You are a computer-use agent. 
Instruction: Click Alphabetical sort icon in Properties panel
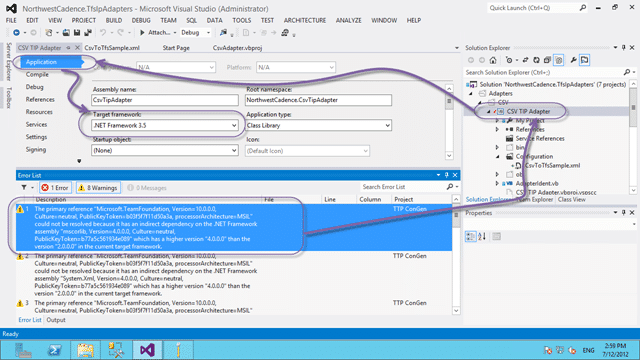482,236
